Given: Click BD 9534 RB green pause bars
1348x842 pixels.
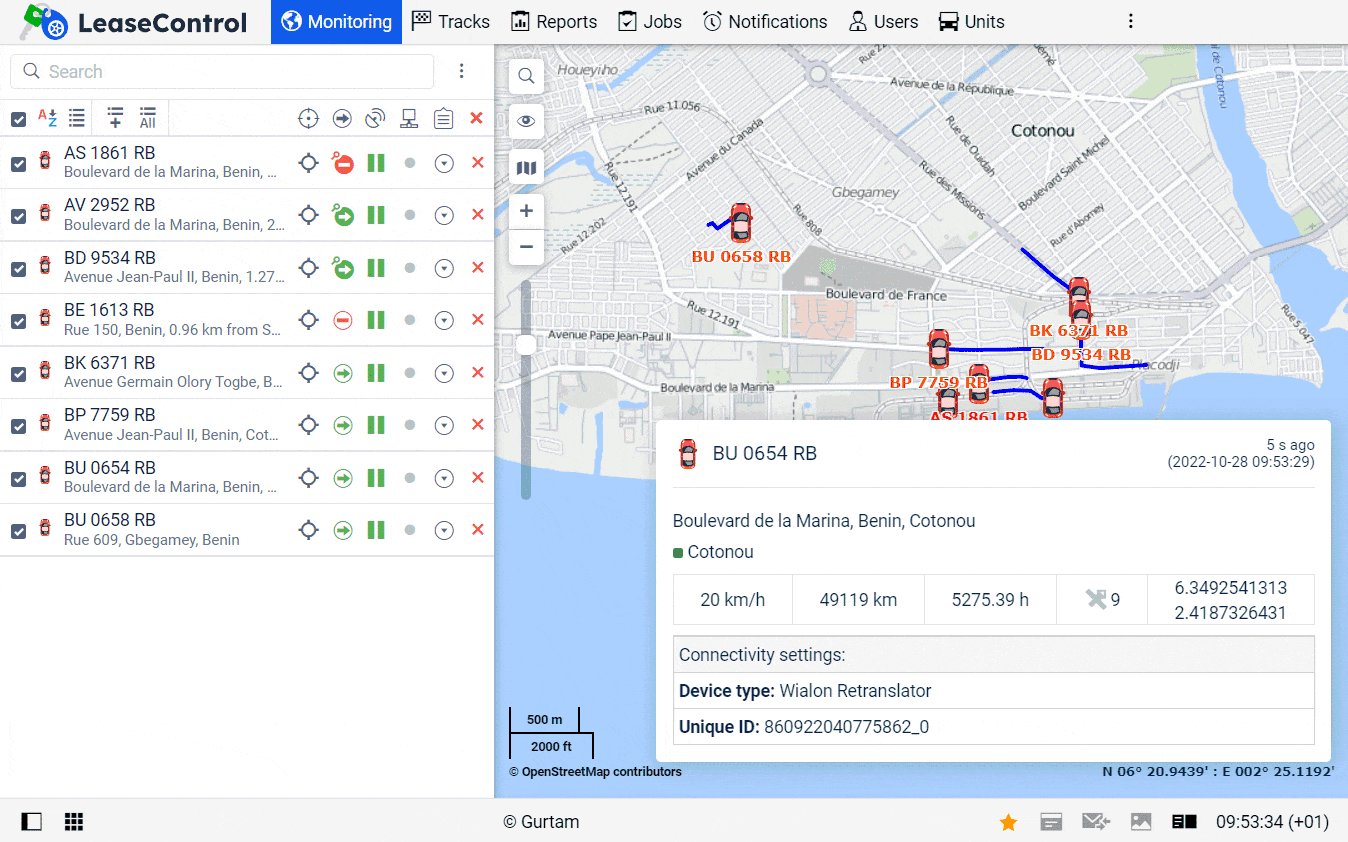Looking at the screenshot, I should [x=376, y=268].
